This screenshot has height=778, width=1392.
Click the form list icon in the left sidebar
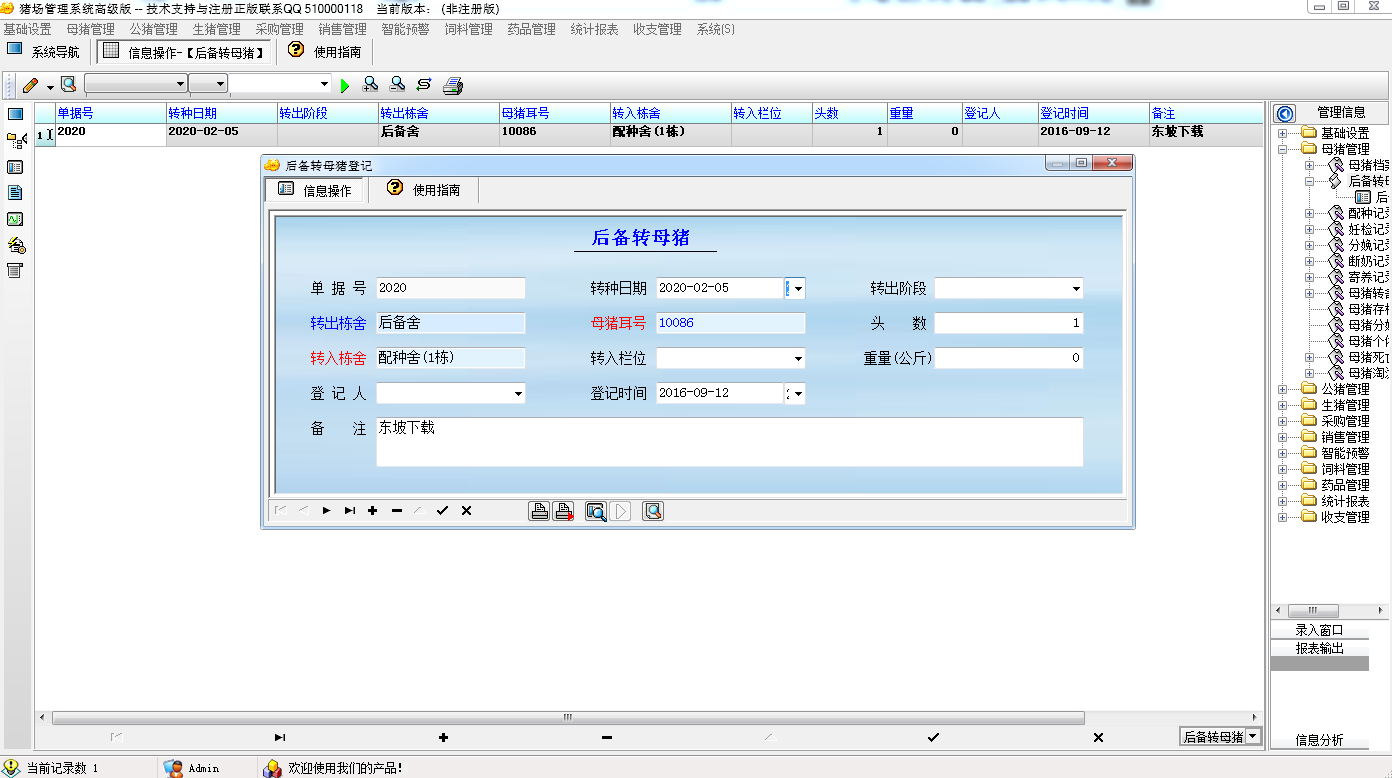point(15,167)
